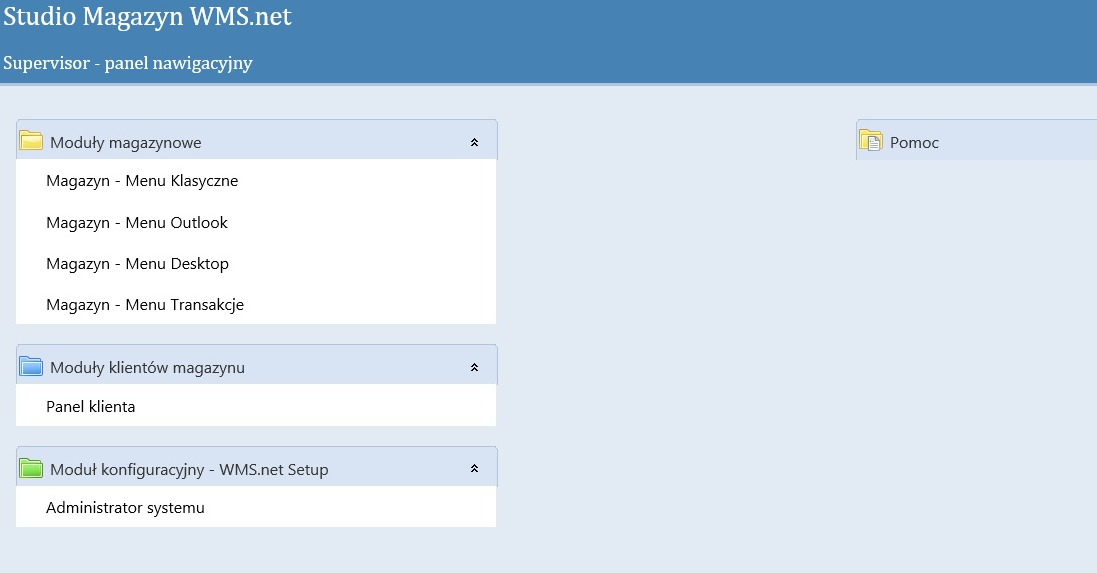This screenshot has height=573, width=1097.
Task: Click the Studio Magazyn WMS.net title
Action: coord(147,16)
